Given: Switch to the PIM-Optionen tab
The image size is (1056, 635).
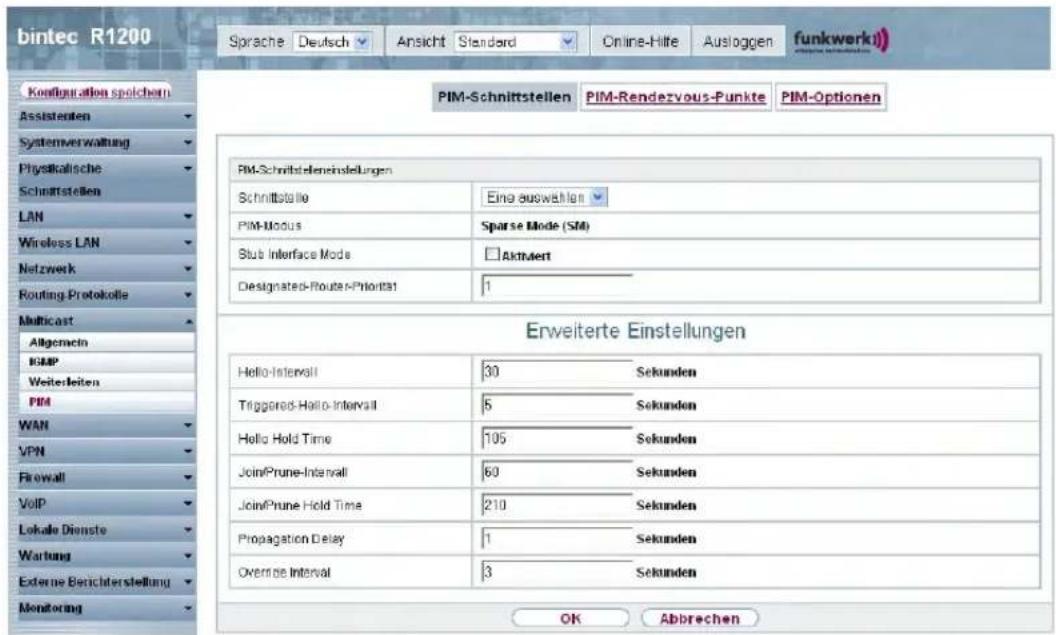Looking at the screenshot, I should (830, 97).
